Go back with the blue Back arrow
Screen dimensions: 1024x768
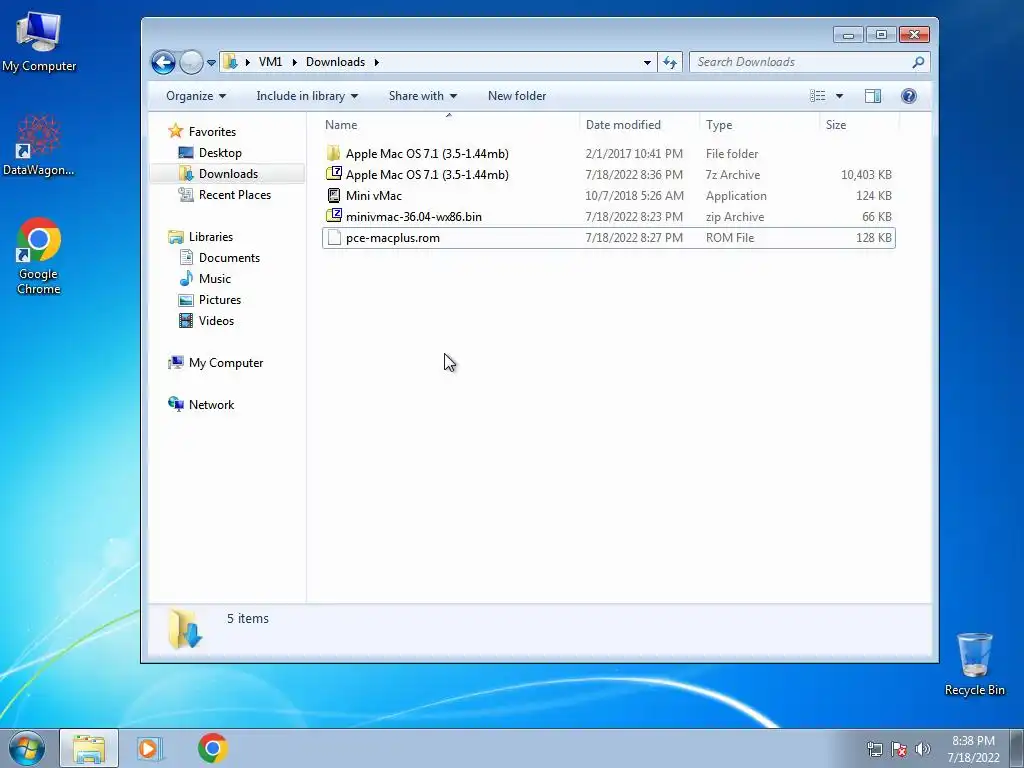[x=163, y=63]
